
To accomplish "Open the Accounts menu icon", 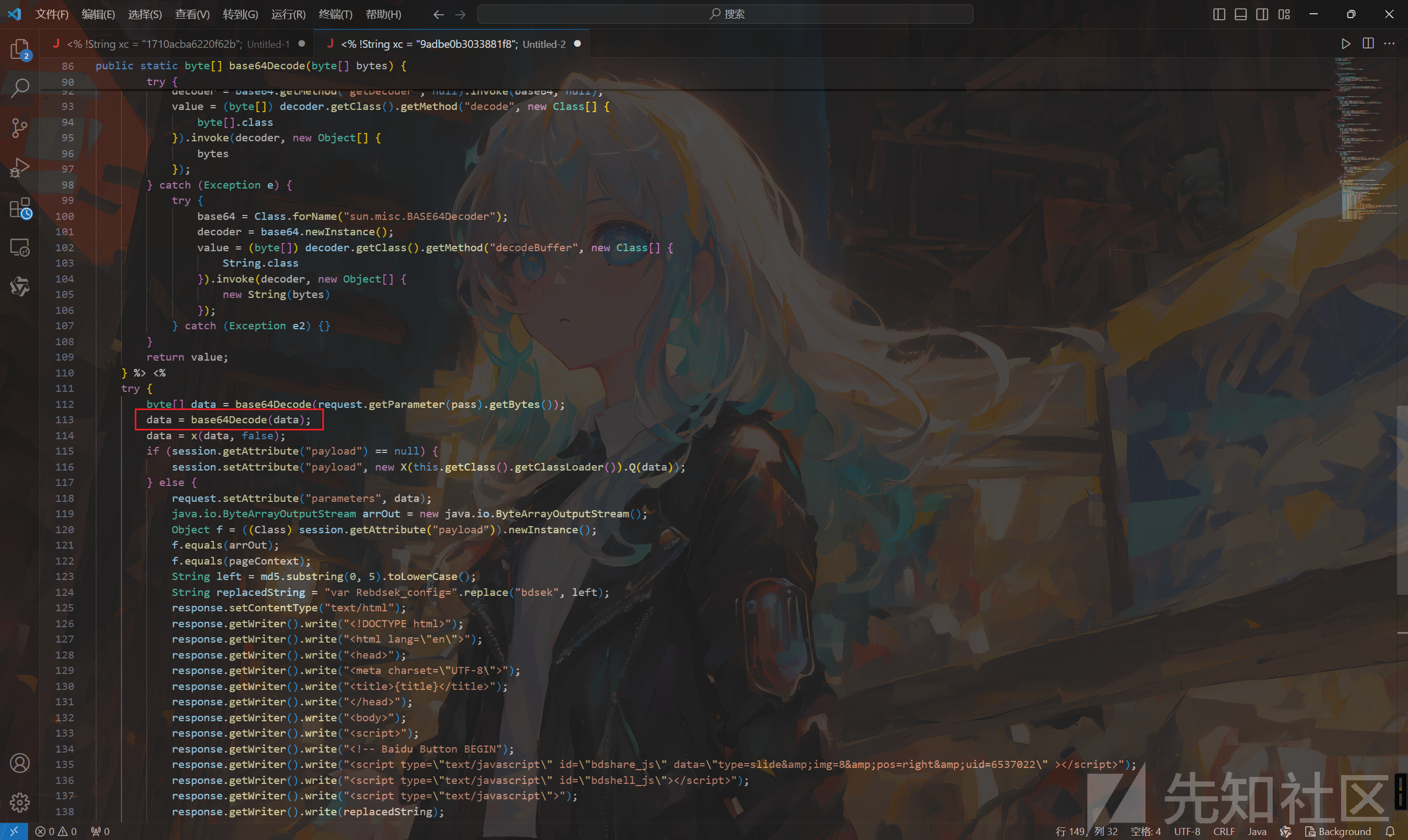I will point(20,763).
